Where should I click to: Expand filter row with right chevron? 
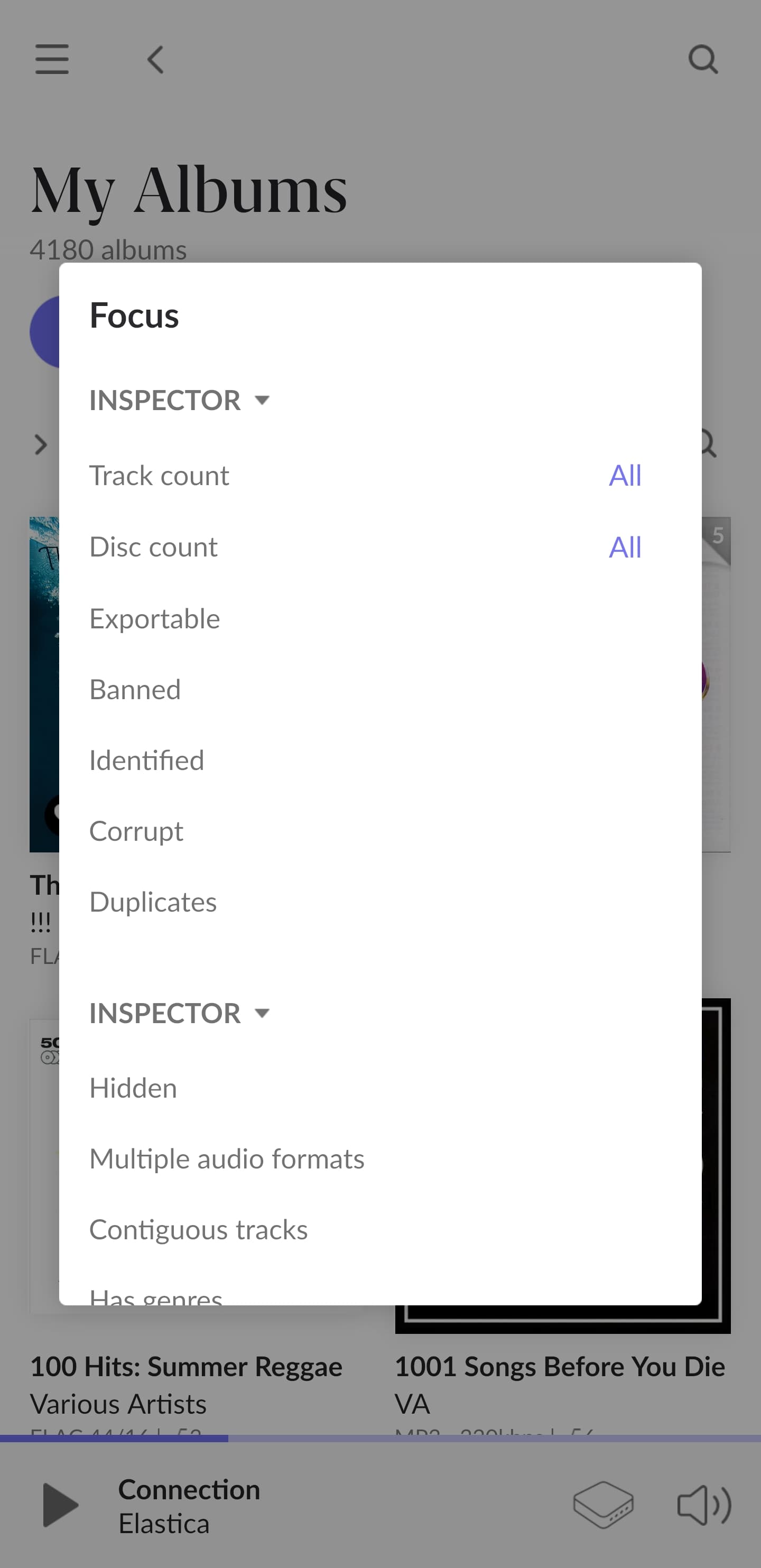click(x=41, y=445)
